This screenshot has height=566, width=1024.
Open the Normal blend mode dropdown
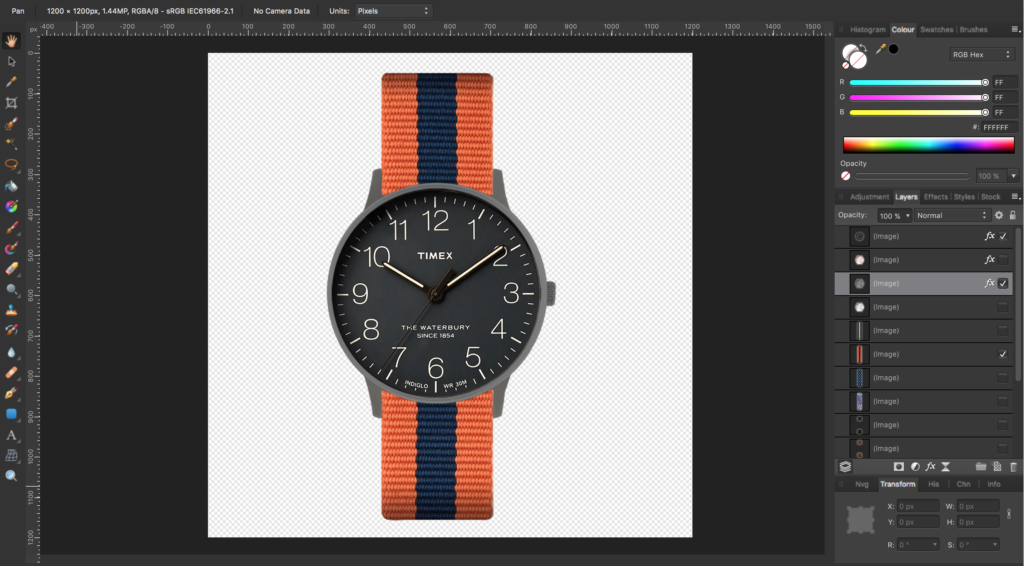tap(950, 215)
